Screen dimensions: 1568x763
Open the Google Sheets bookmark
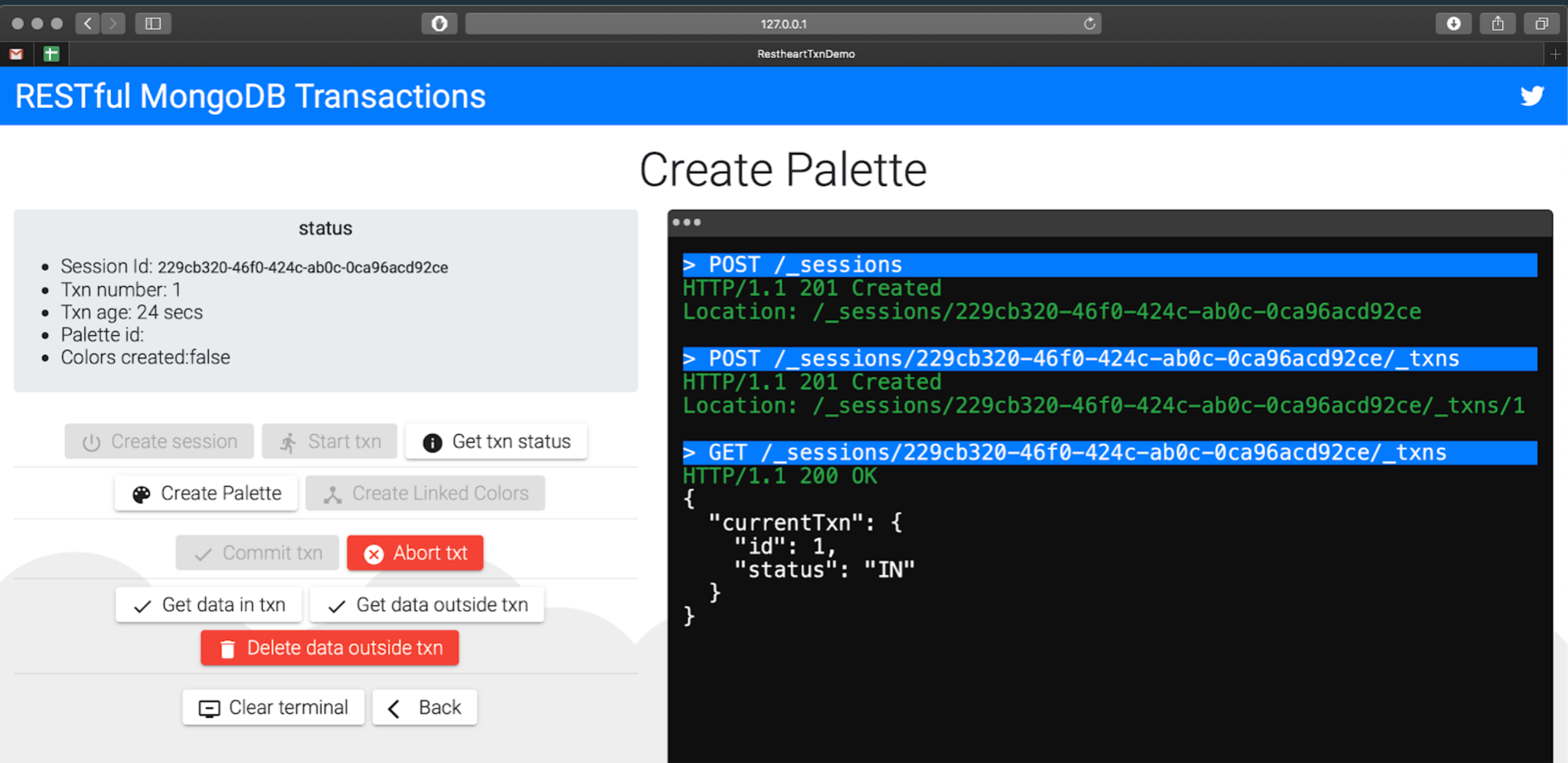[x=51, y=54]
